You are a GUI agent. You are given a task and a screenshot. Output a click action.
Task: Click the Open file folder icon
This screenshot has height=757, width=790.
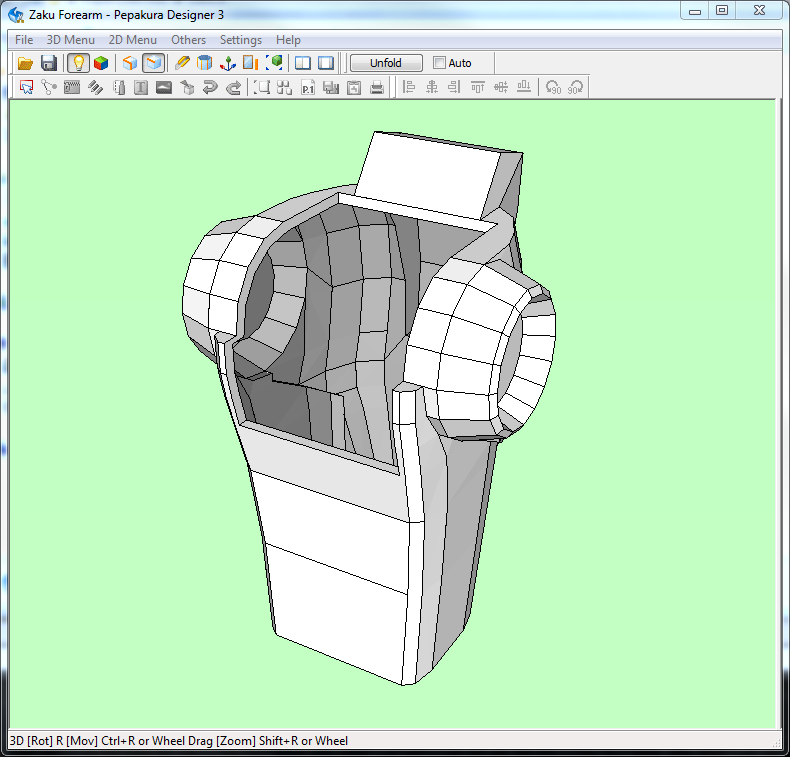[x=26, y=63]
